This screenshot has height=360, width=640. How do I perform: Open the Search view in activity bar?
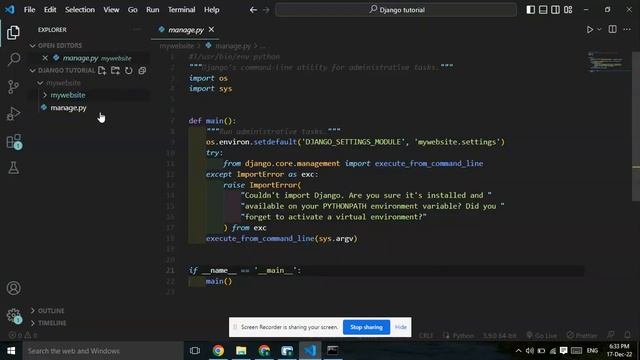[13, 60]
